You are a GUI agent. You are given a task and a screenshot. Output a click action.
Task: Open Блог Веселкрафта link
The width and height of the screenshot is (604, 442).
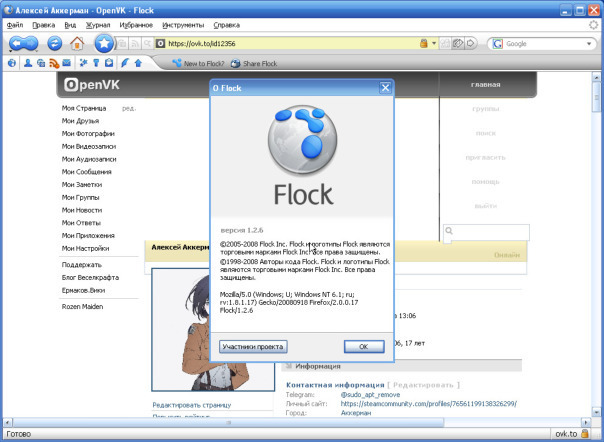coord(90,277)
